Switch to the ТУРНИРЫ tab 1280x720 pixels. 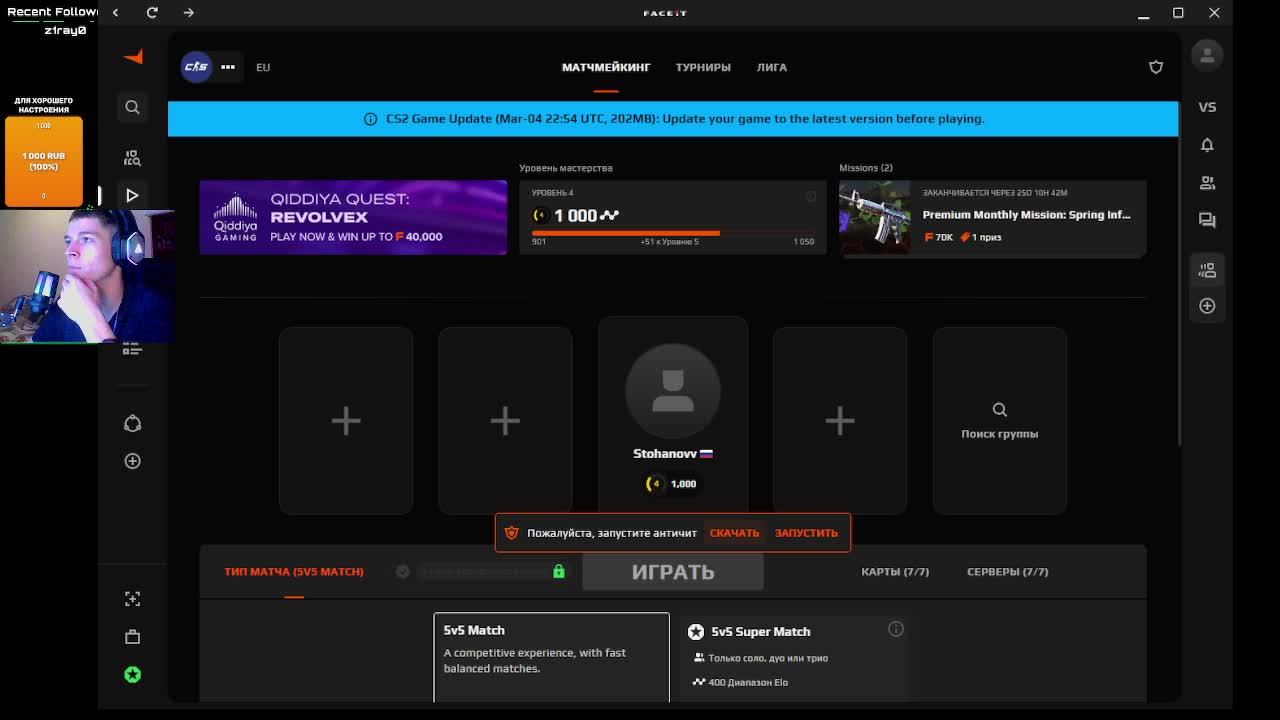click(703, 67)
